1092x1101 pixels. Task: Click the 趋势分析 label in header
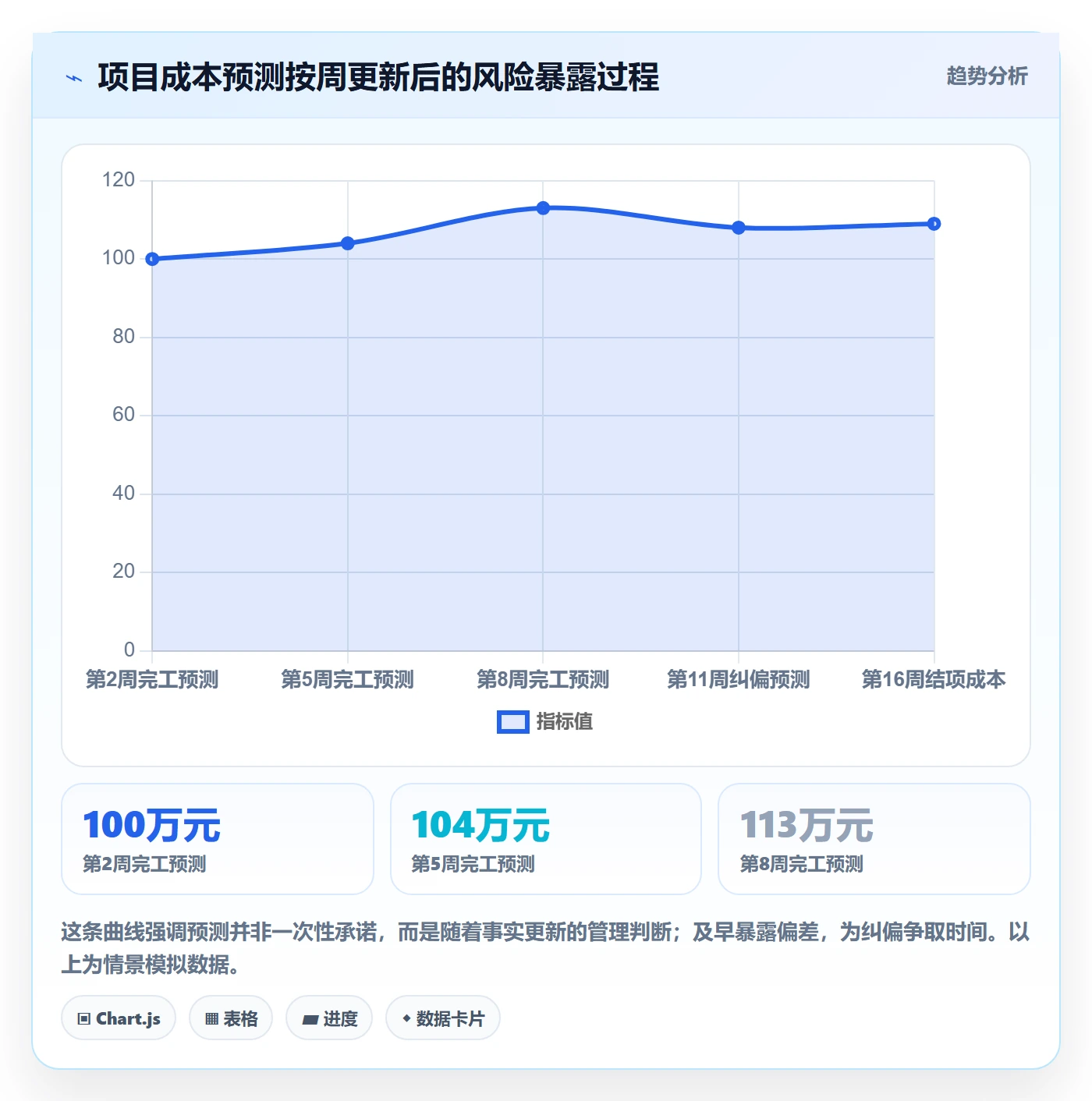pos(987,76)
